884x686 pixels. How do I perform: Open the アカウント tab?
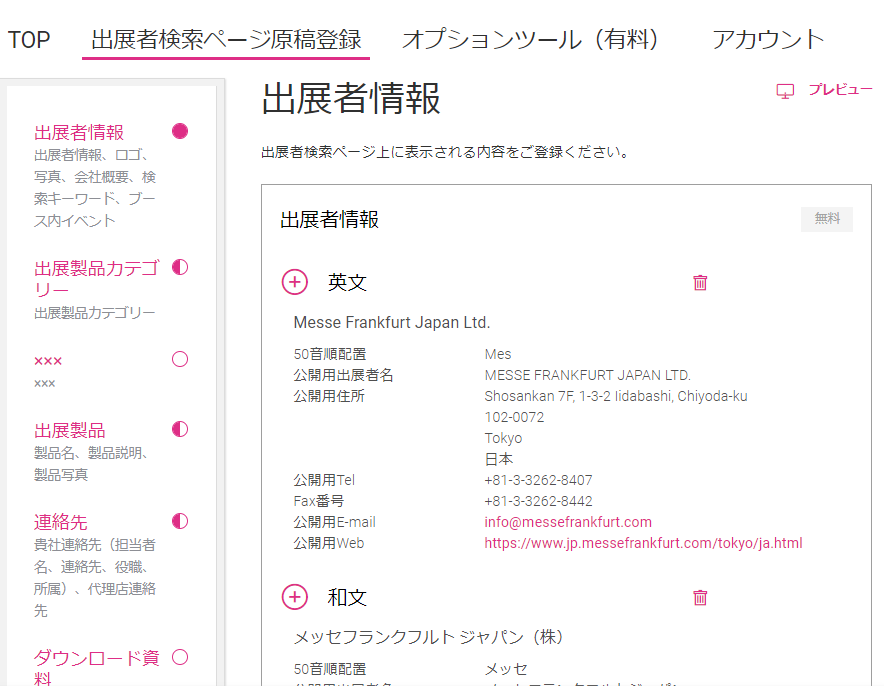click(x=768, y=40)
